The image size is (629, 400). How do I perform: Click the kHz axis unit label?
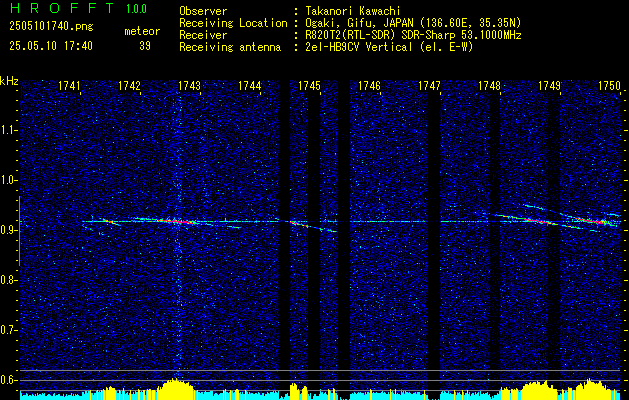pos(9,81)
